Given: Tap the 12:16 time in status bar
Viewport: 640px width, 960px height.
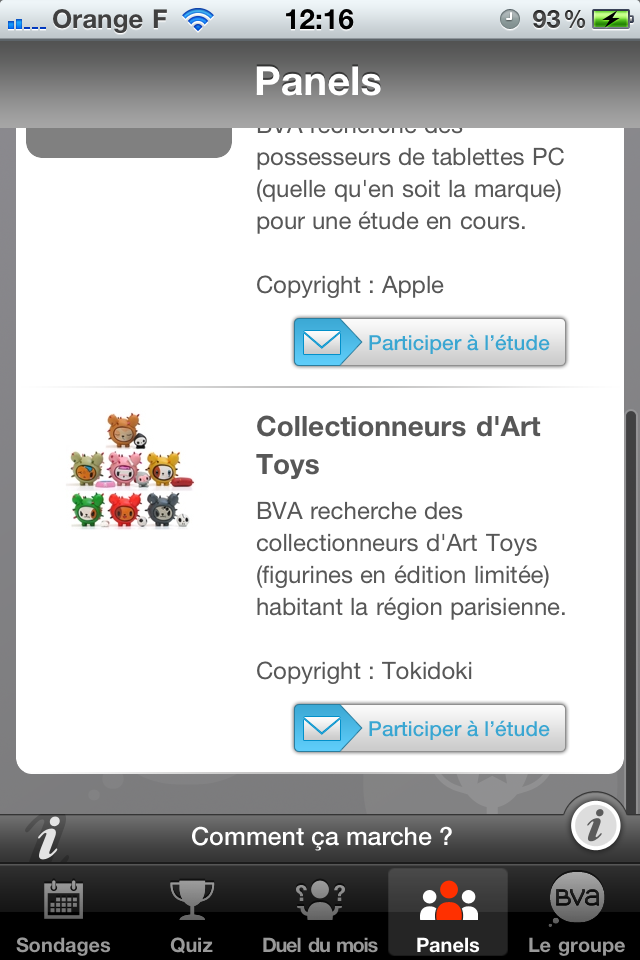Looking at the screenshot, I should coord(319,19).
